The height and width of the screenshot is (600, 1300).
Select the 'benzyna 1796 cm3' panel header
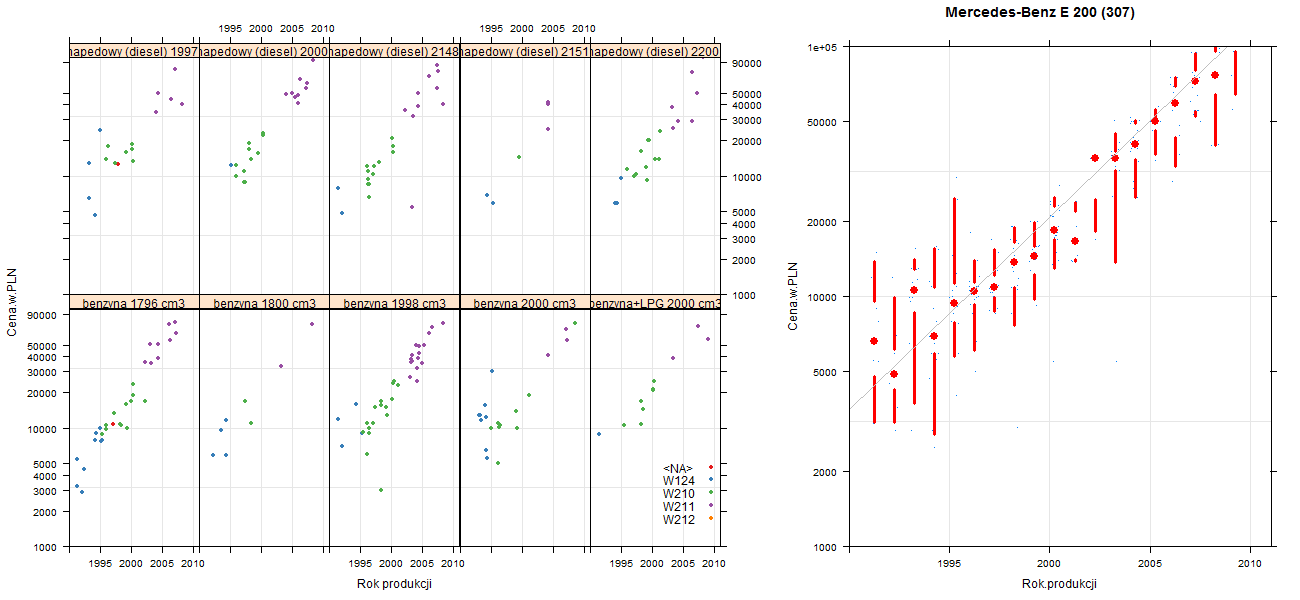click(134, 303)
